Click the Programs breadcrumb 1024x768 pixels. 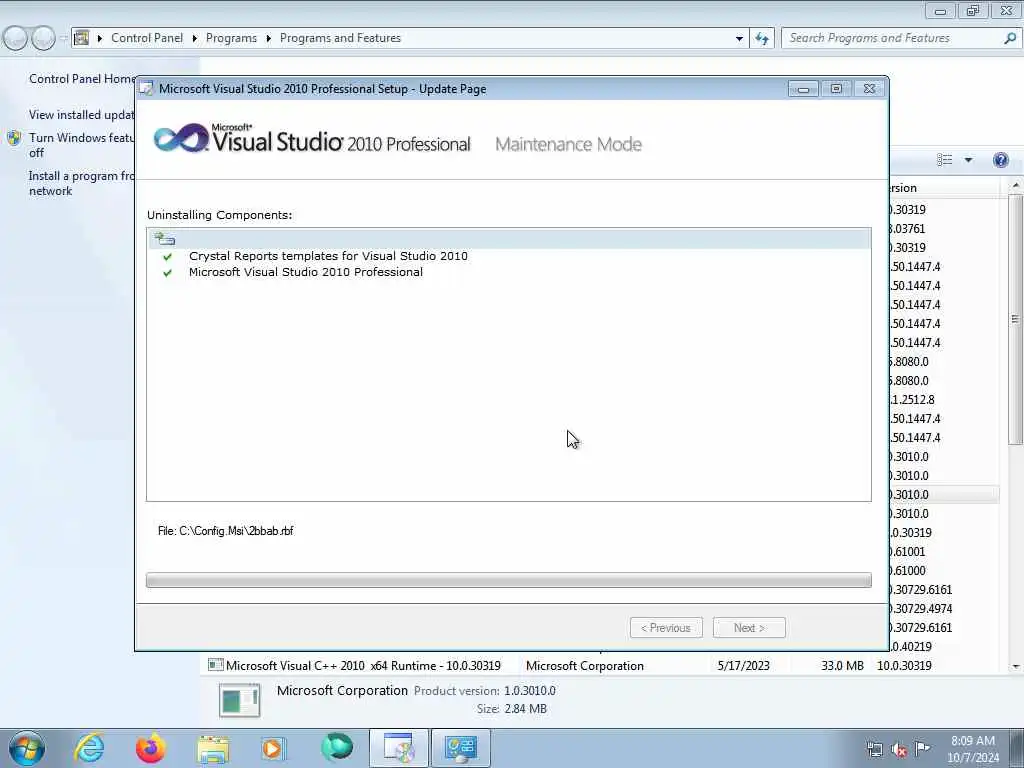pos(231,38)
